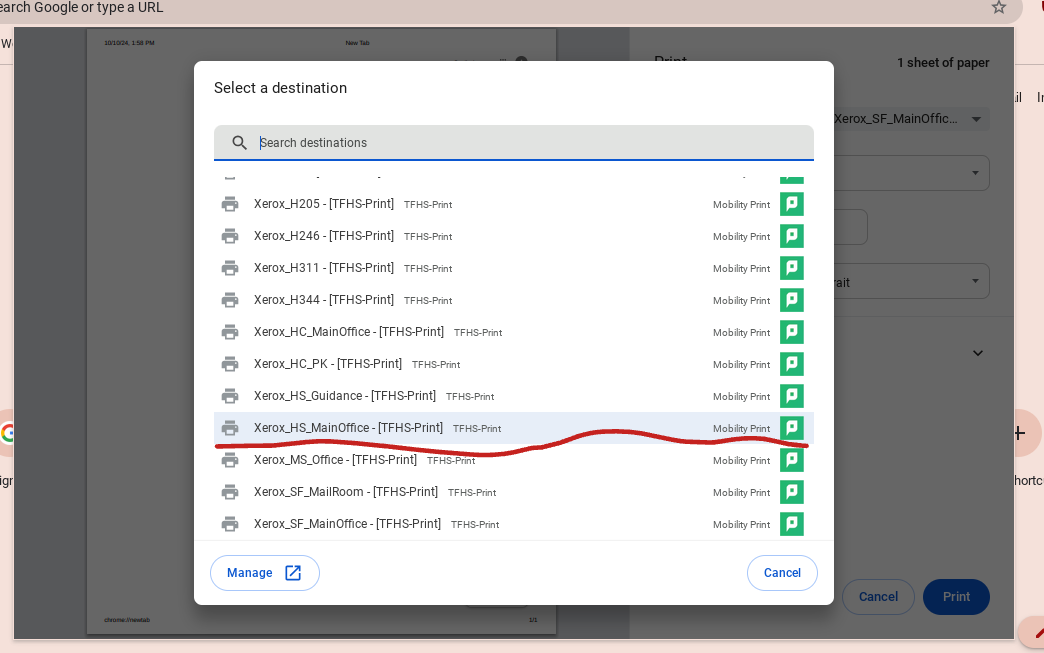Click Print in the background print panel
This screenshot has width=1044, height=653.
click(x=955, y=596)
